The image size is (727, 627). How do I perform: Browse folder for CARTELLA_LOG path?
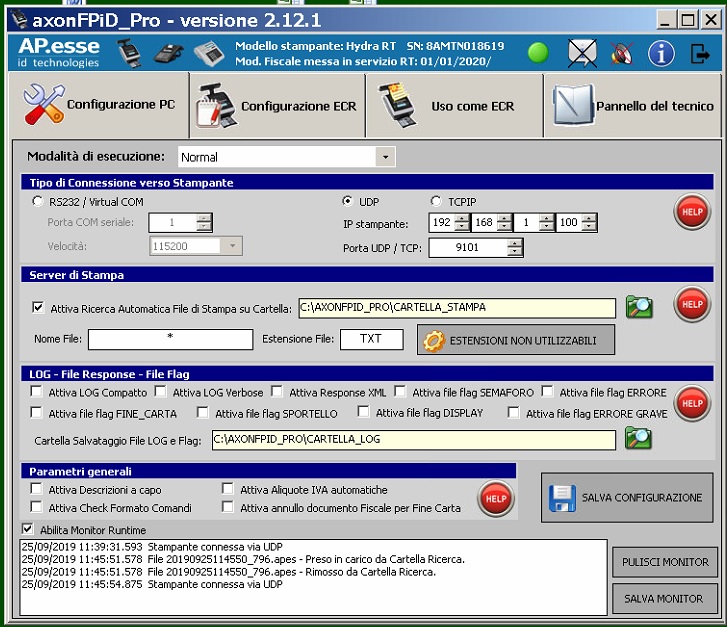638,439
